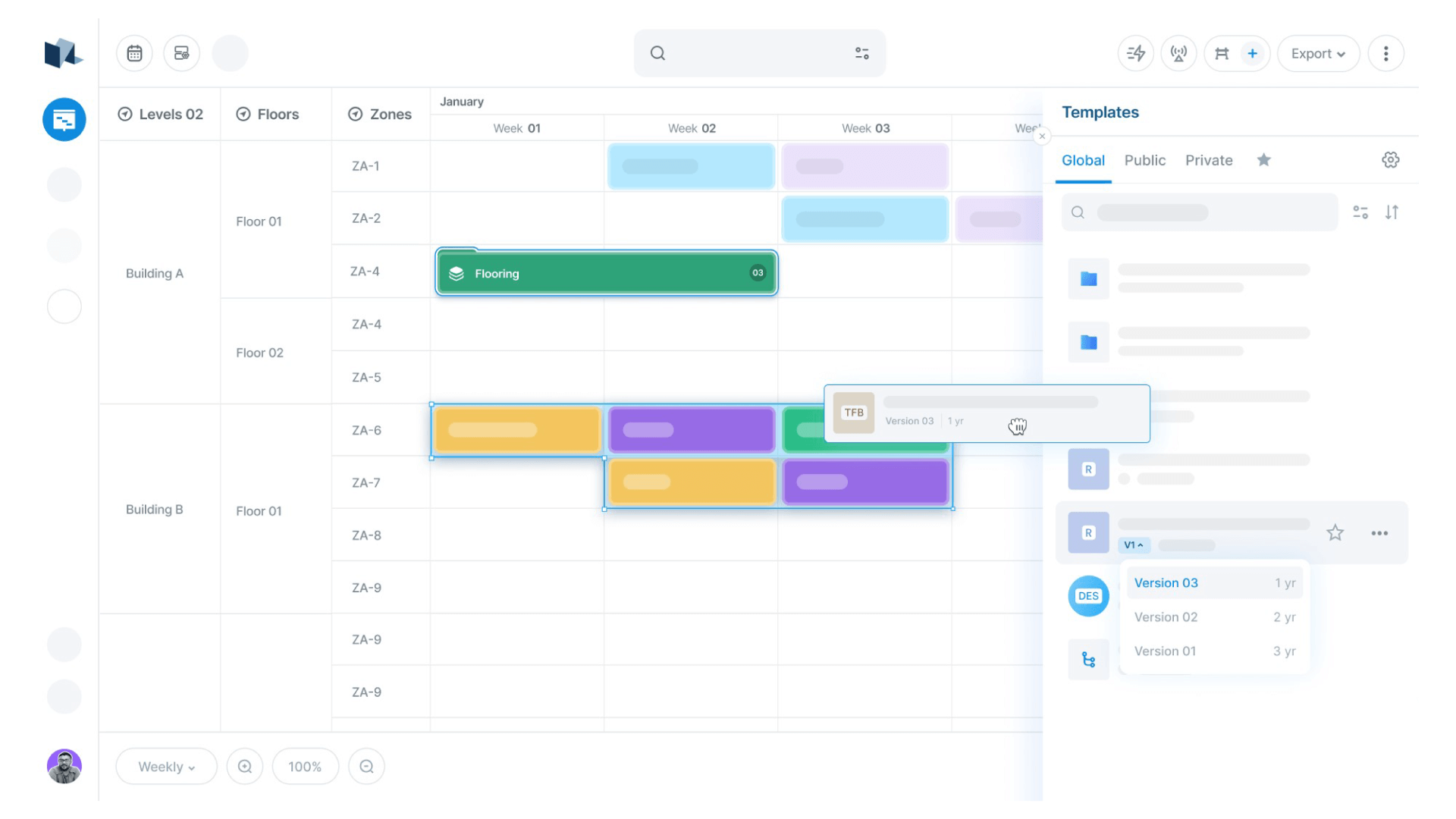The image size is (1456, 819).
Task: Click the template settings icon near the calendar
Action: (181, 52)
